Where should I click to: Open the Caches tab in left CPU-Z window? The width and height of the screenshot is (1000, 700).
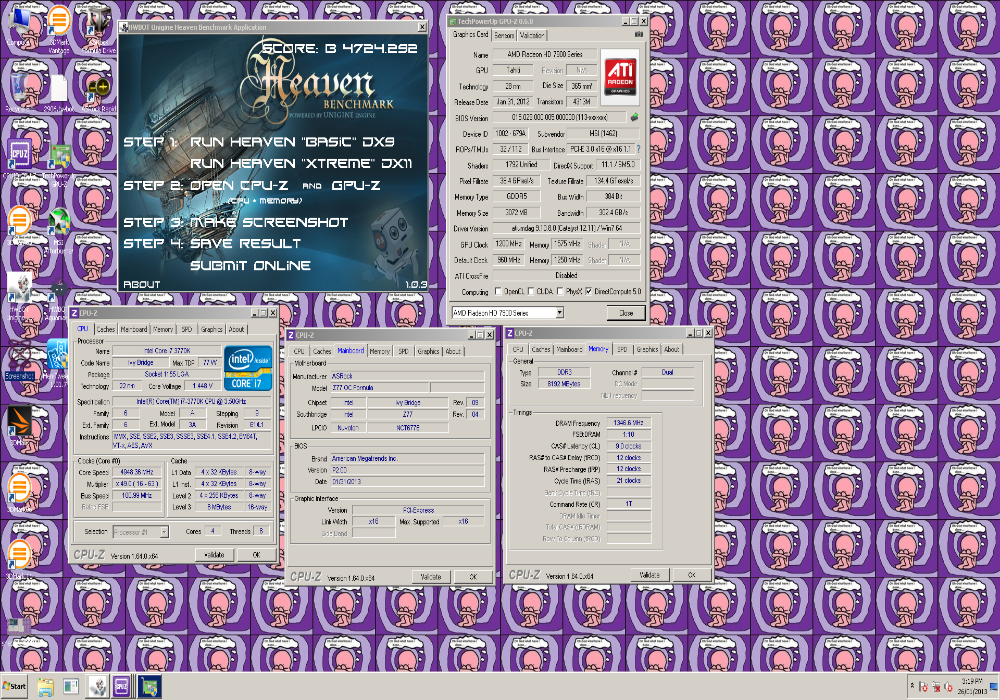106,329
